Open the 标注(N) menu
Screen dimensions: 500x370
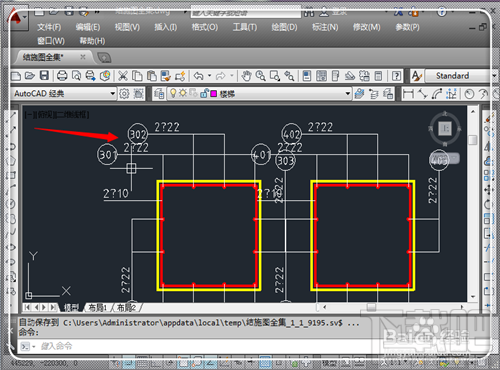[325, 27]
